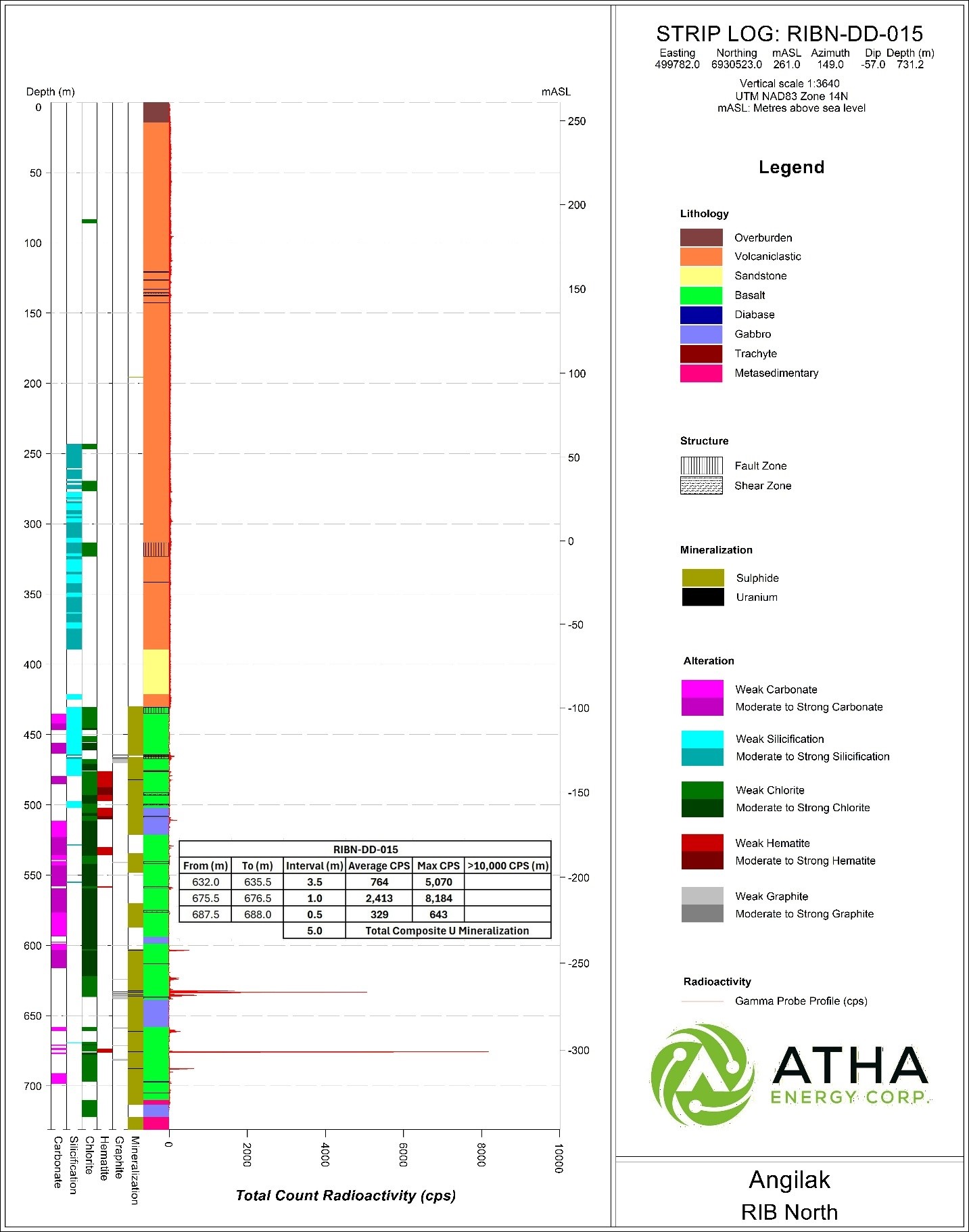Viewport: 969px width, 1232px height.
Task: Click the ATHA Energy Corp green logo
Action: [702, 1075]
